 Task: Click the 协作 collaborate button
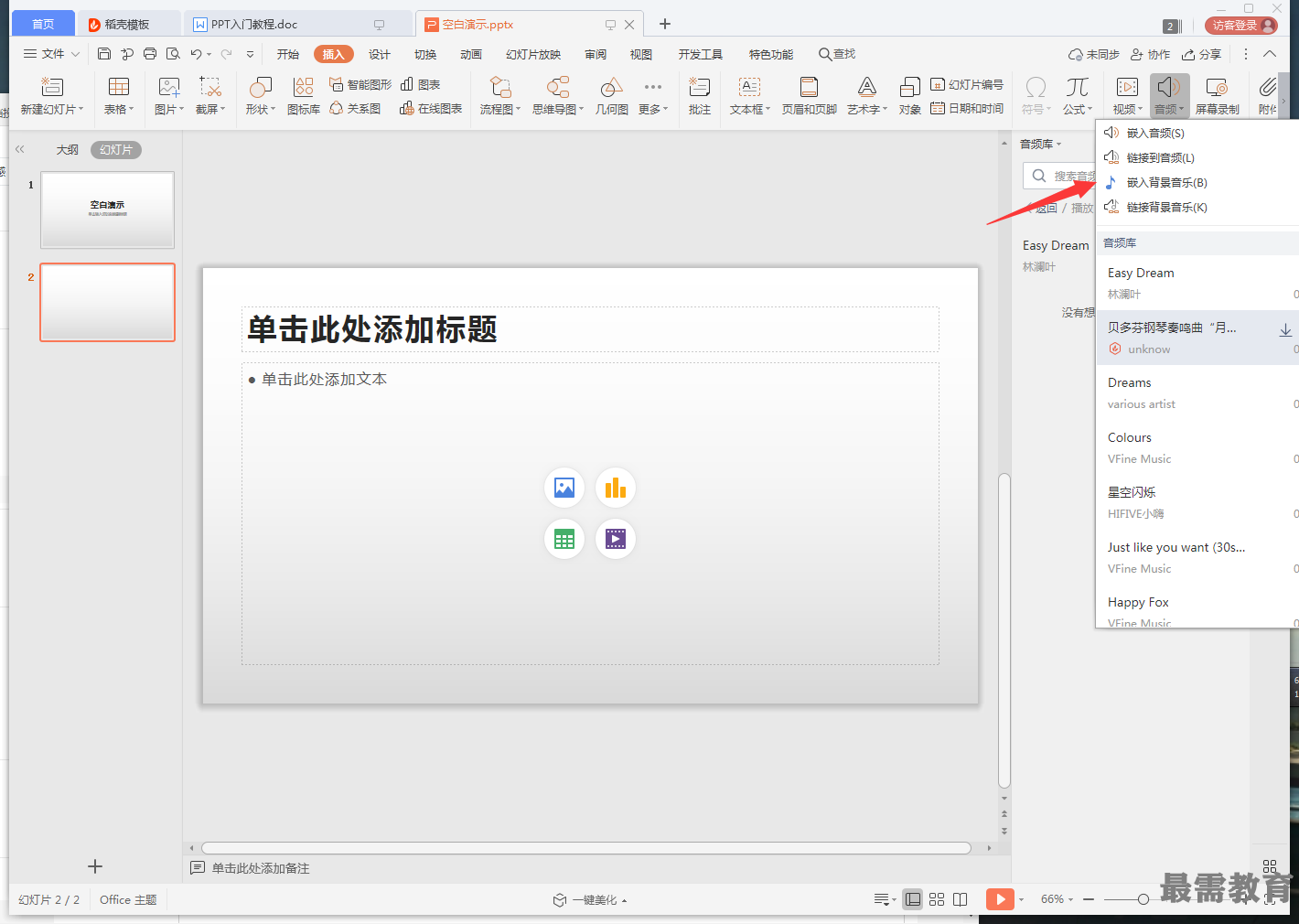tap(1151, 55)
